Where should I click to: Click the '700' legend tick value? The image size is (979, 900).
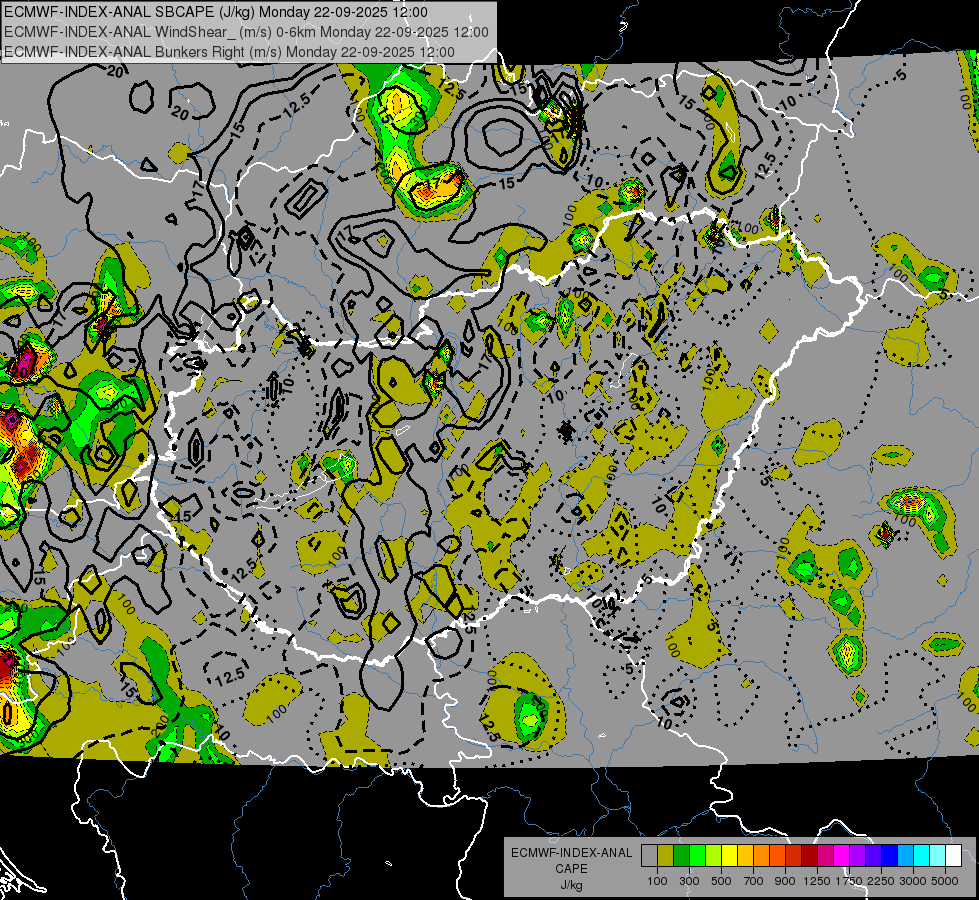click(x=753, y=881)
